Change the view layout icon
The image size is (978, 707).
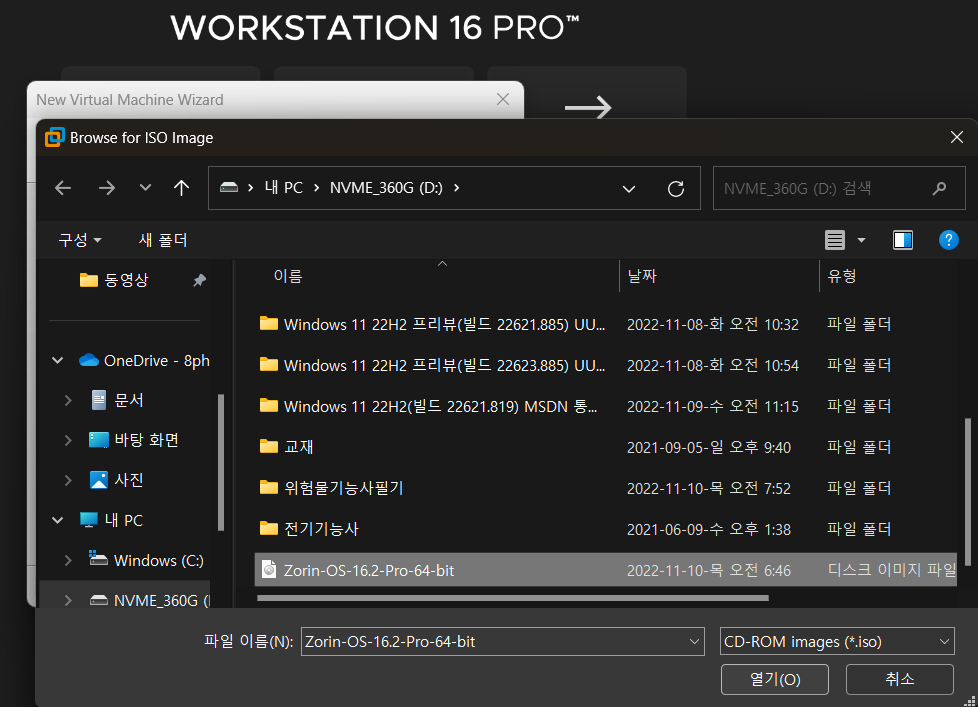(835, 240)
